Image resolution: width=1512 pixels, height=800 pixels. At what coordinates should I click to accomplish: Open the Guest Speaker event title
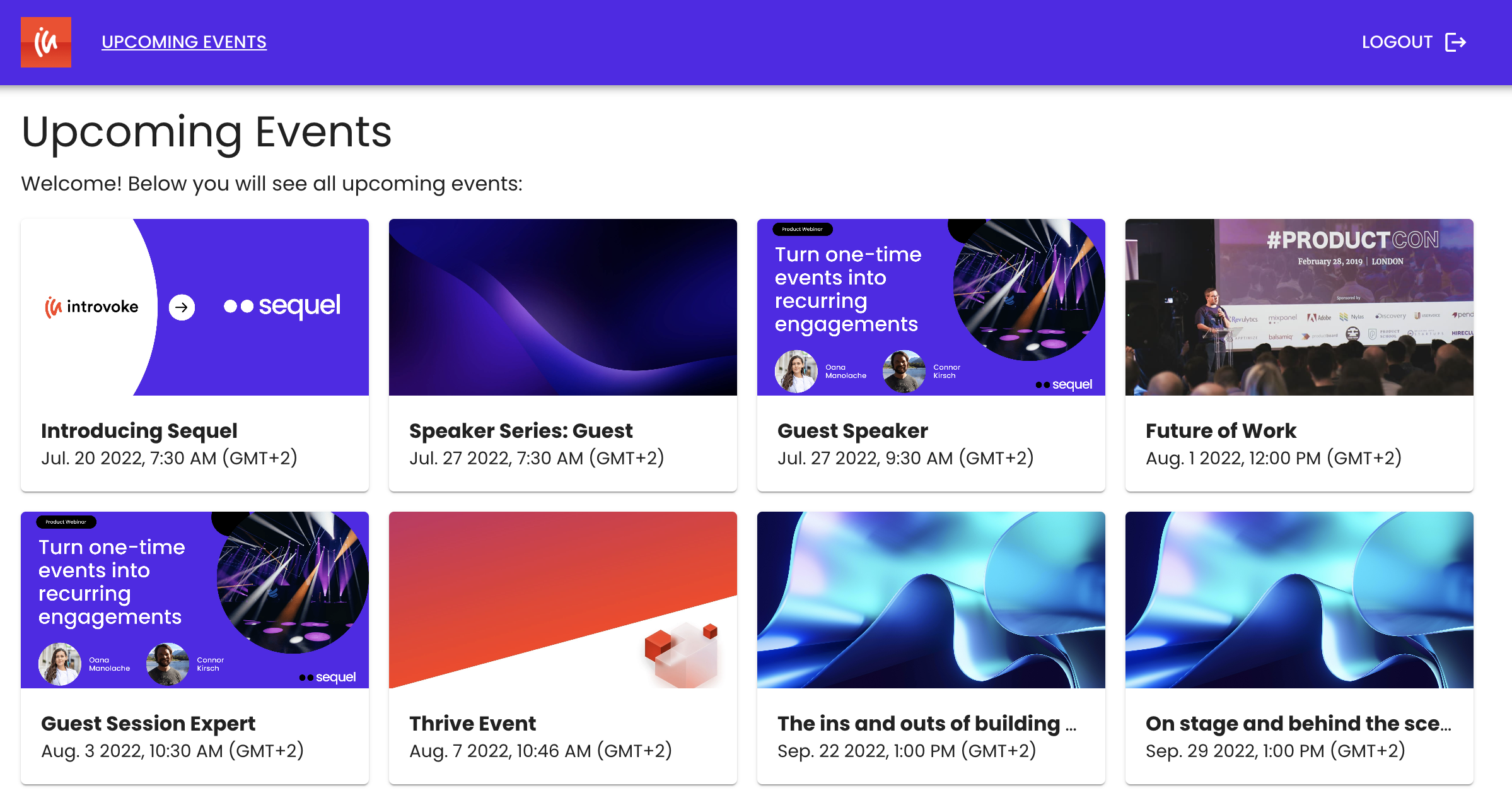pyautogui.click(x=852, y=431)
